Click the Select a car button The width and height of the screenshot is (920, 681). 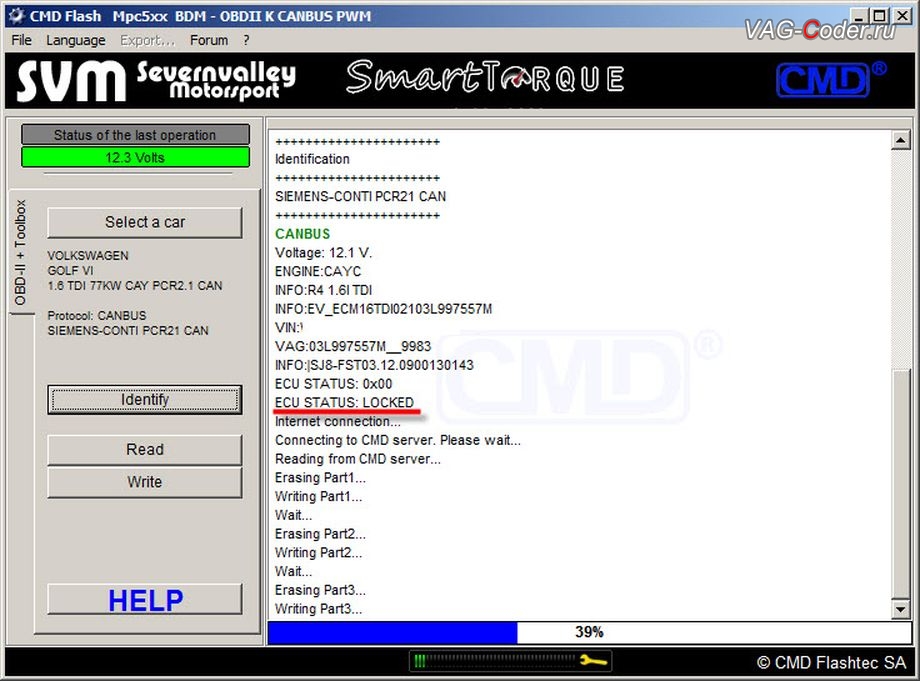pos(145,222)
